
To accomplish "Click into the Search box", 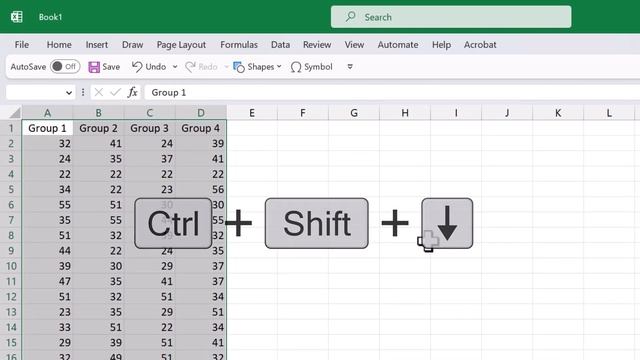I will pyautogui.click(x=451, y=17).
